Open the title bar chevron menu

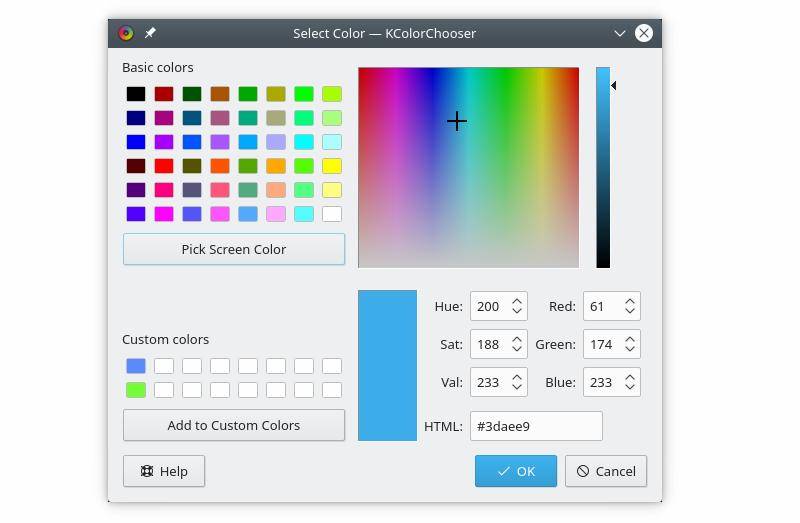[x=619, y=34]
